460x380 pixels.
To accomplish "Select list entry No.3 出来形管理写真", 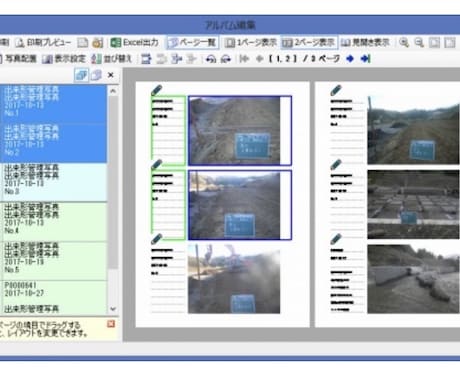I will [x=53, y=182].
